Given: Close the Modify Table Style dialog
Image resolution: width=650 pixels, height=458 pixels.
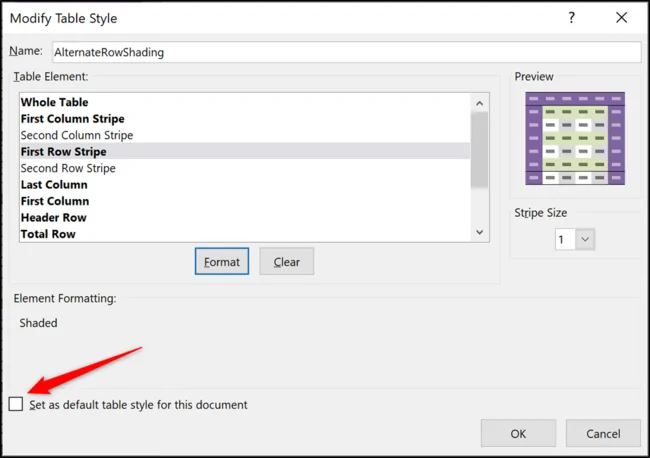Looking at the screenshot, I should click(621, 18).
